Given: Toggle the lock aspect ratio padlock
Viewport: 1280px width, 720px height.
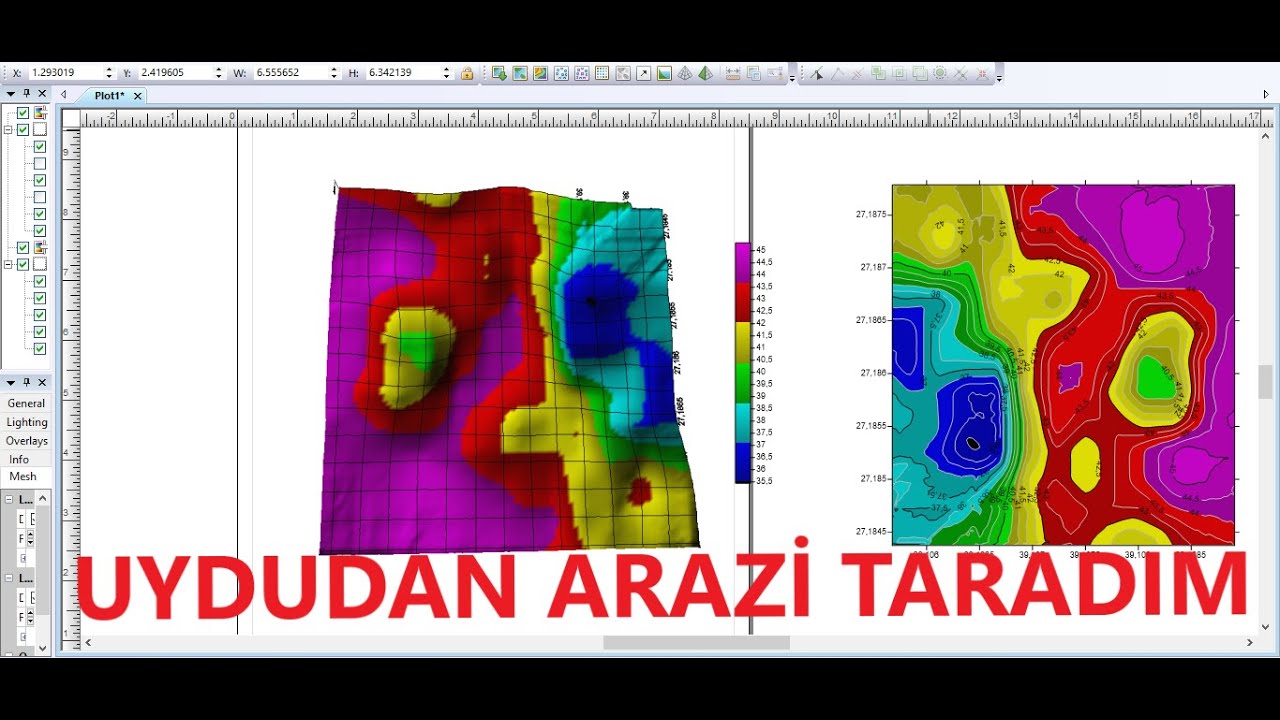Looking at the screenshot, I should pyautogui.click(x=467, y=73).
